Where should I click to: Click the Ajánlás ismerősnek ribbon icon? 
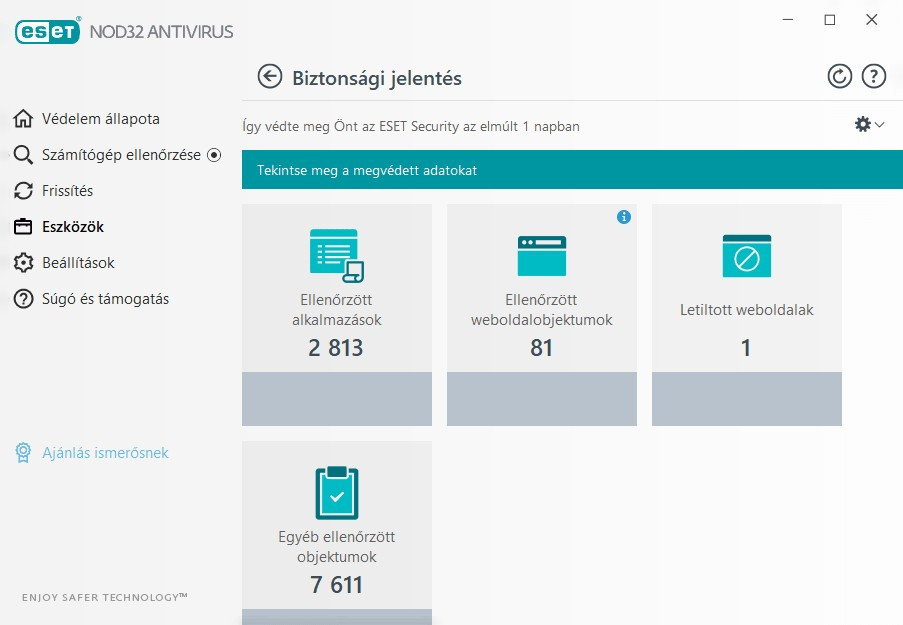[x=23, y=453]
